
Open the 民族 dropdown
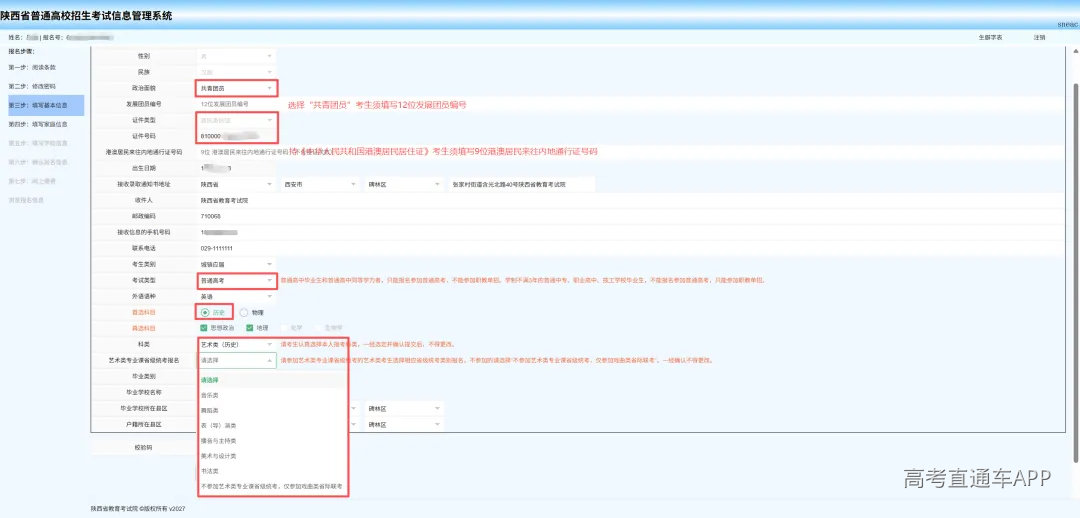[236, 72]
